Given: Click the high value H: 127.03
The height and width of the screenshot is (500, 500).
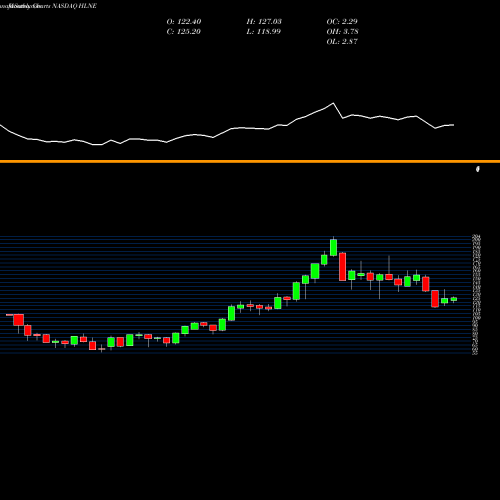Looking at the screenshot, I should [x=264, y=22].
